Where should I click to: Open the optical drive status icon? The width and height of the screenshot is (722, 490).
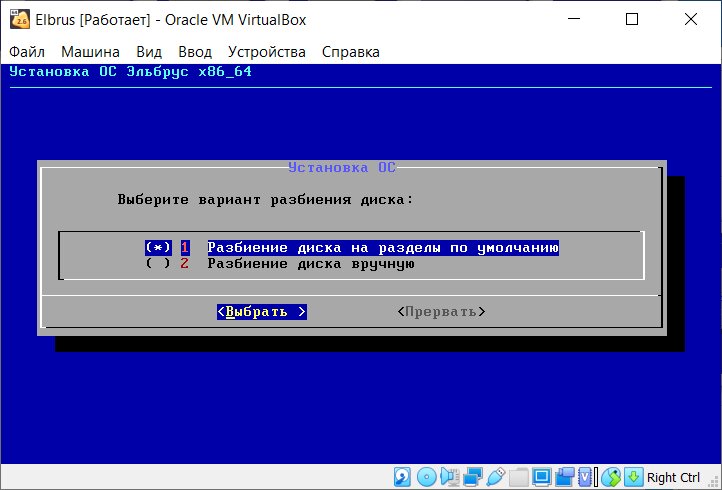click(427, 477)
